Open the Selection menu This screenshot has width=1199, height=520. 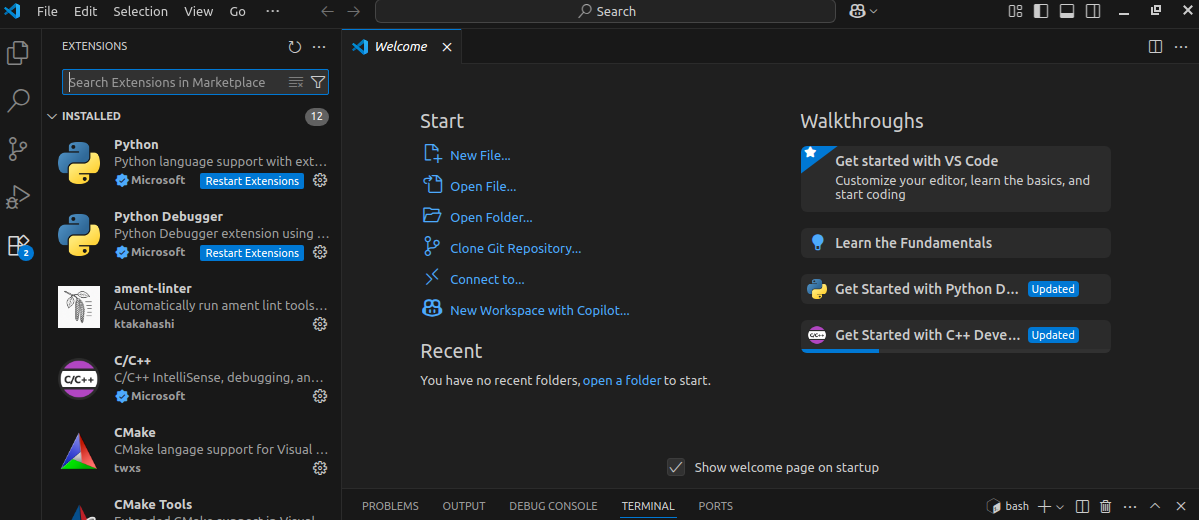pos(141,11)
